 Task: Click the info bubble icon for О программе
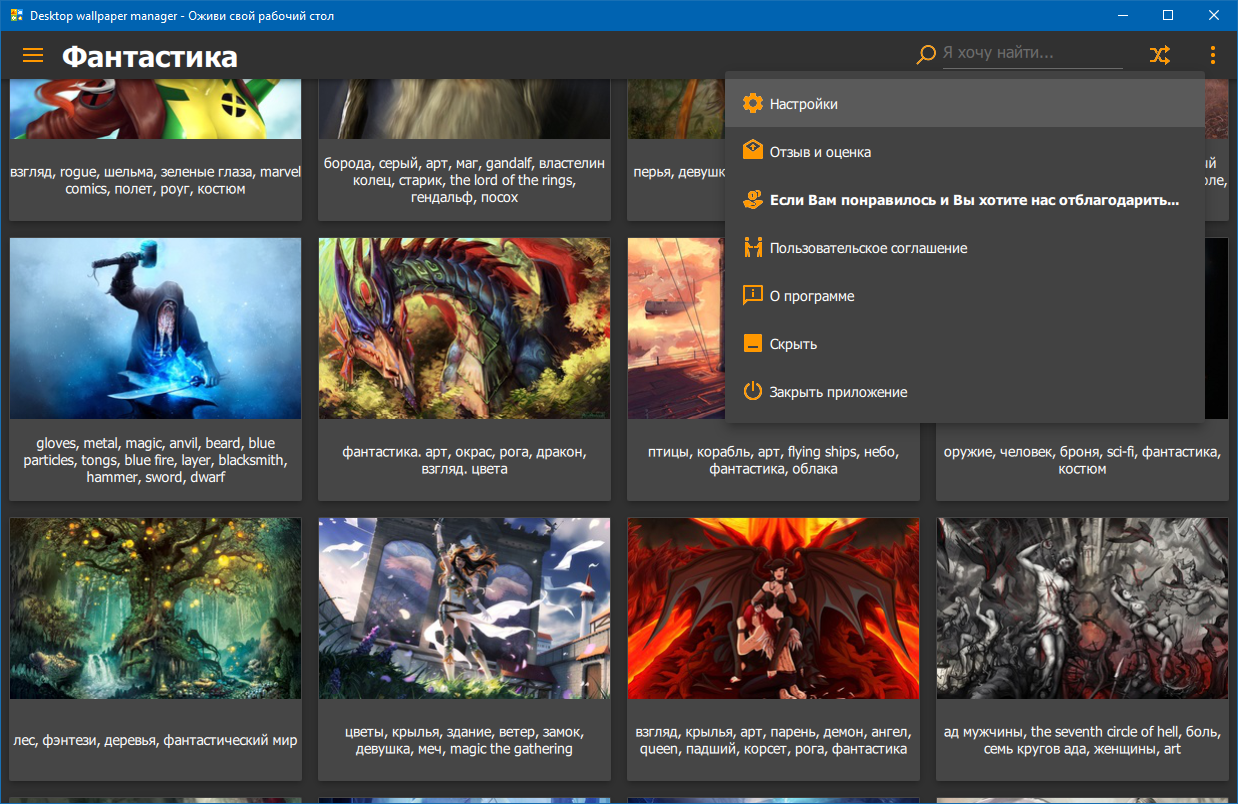[753, 295]
